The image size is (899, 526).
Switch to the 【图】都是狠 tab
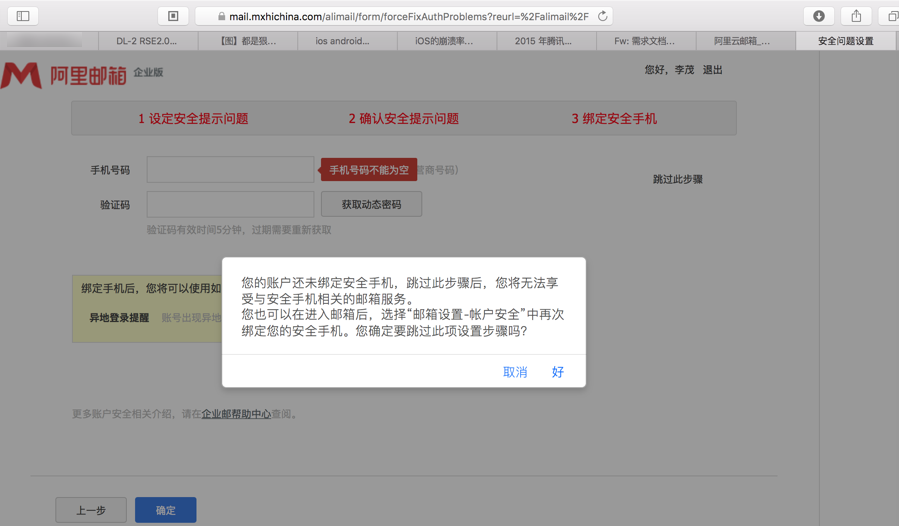(x=248, y=41)
